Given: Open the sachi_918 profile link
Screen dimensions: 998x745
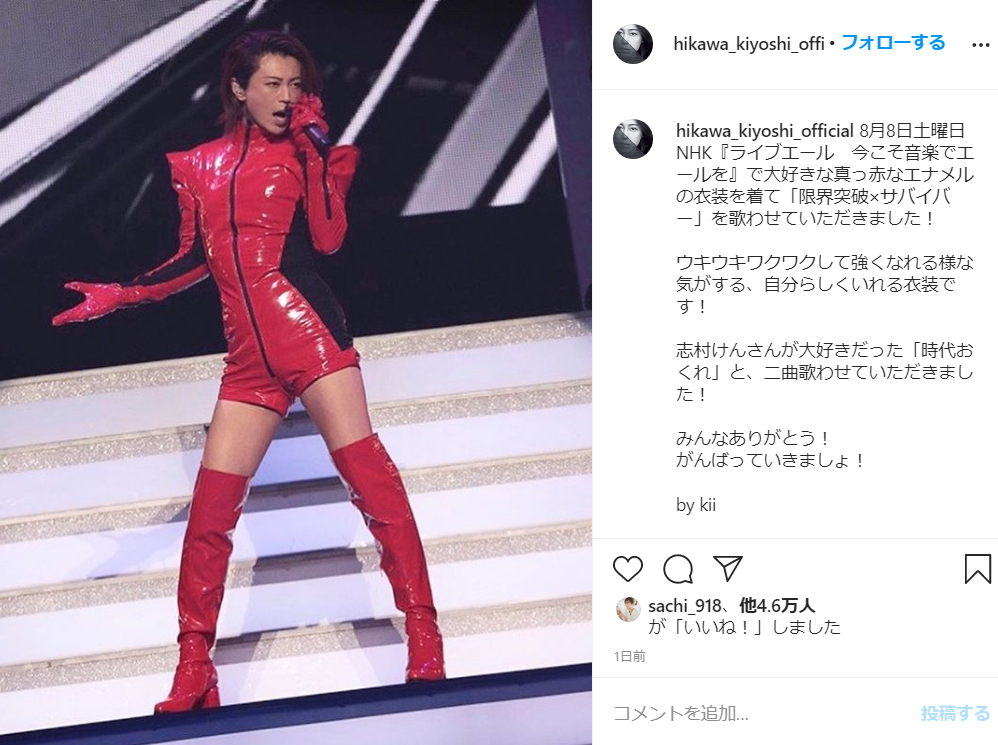Looking at the screenshot, I should click(x=685, y=606).
